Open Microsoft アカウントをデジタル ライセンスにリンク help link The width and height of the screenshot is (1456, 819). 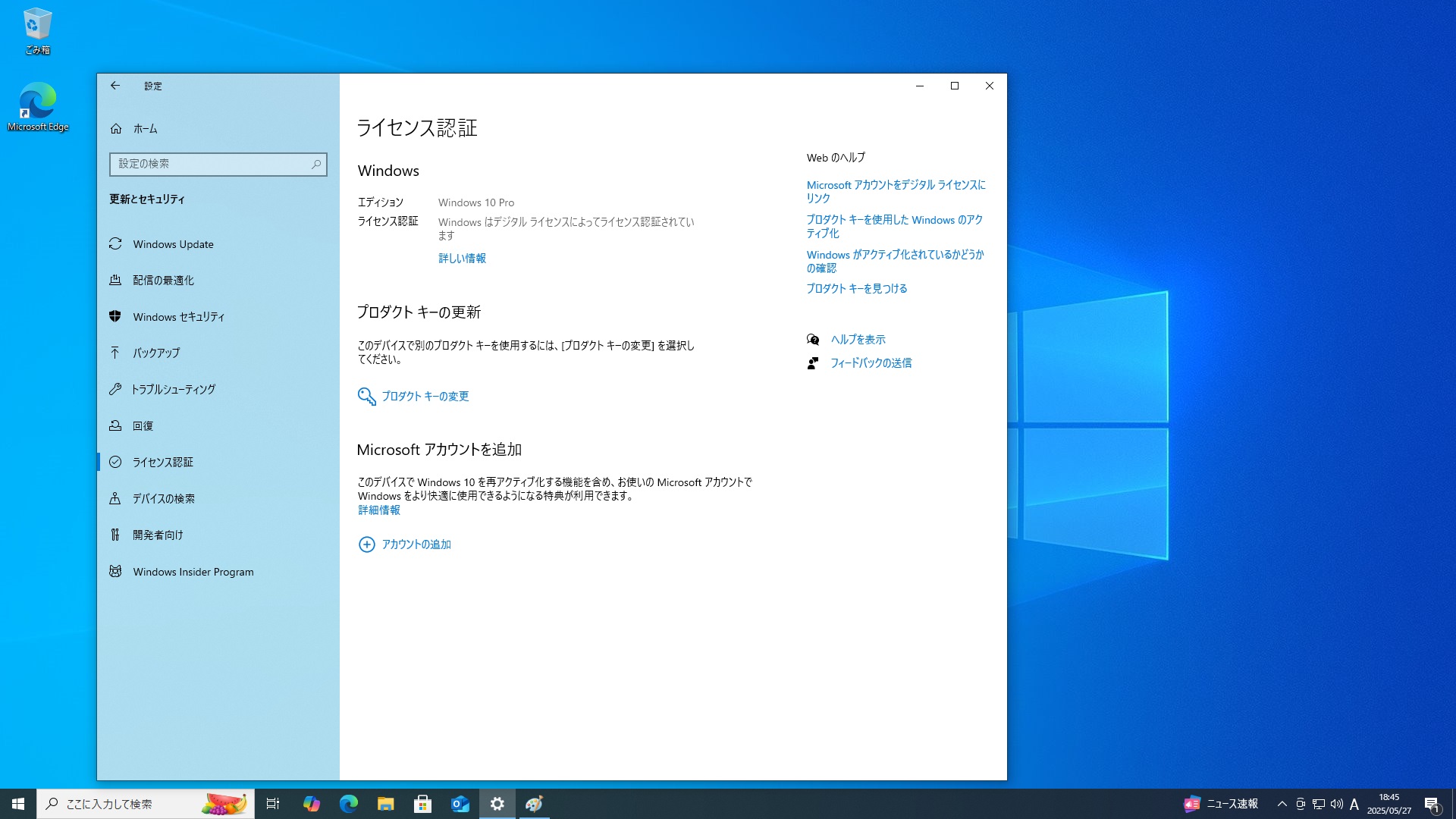(896, 191)
